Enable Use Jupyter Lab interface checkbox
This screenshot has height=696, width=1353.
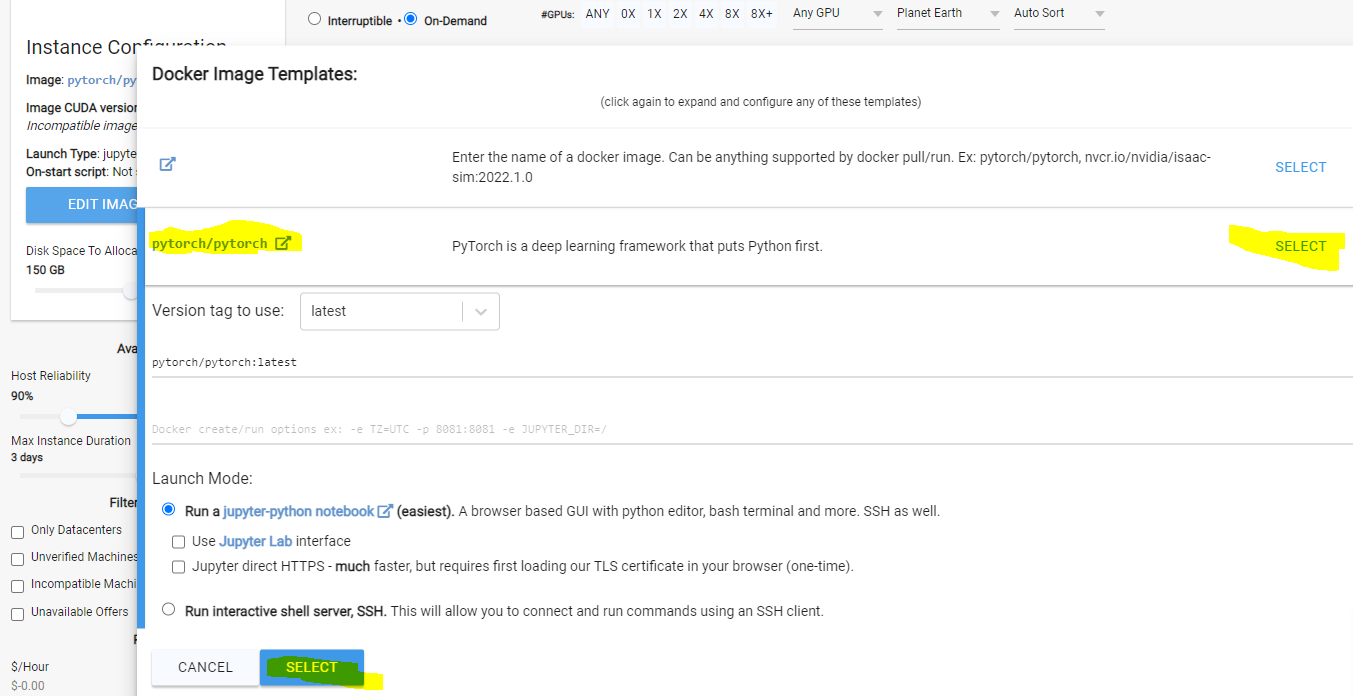(179, 542)
